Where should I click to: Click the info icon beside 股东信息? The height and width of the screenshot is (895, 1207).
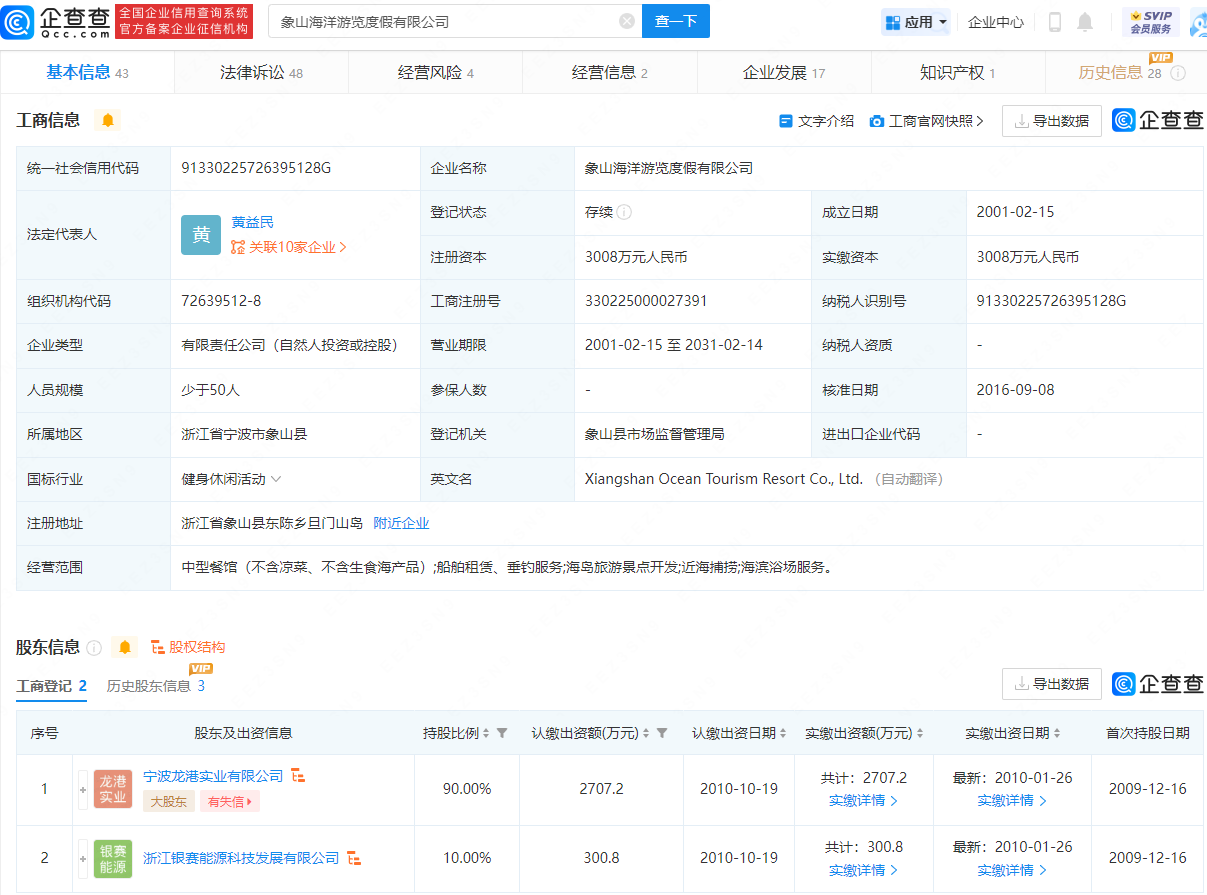pos(94,648)
